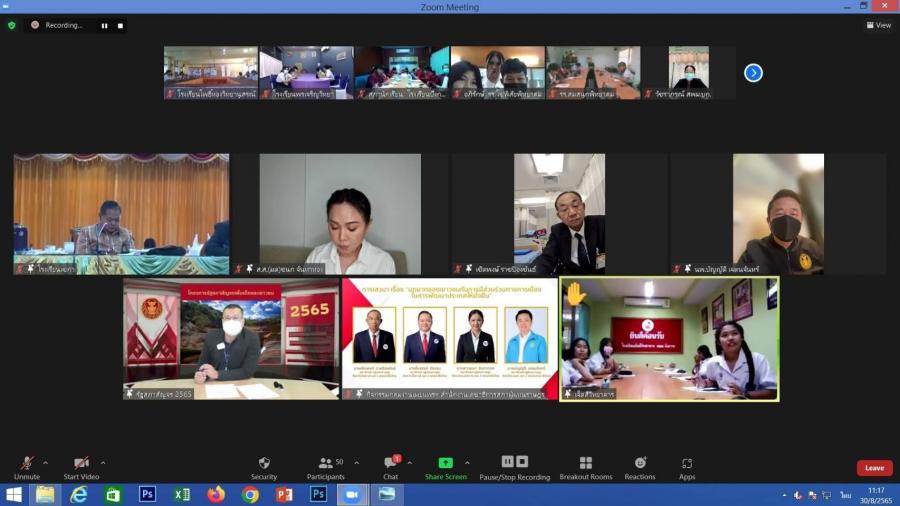This screenshot has width=900, height=506.
Task: Click the green Share Screen button
Action: [x=445, y=466]
